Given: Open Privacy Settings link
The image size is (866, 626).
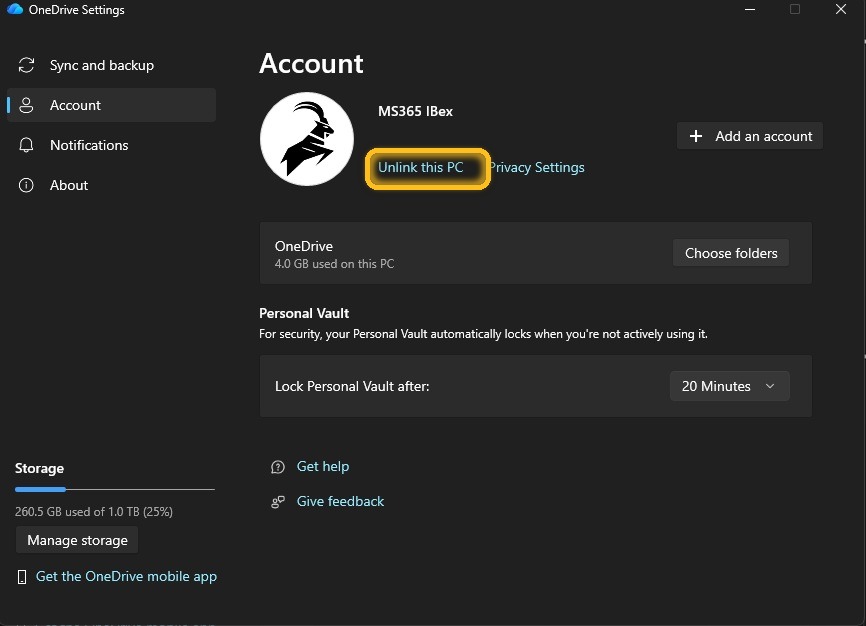Looking at the screenshot, I should (537, 167).
